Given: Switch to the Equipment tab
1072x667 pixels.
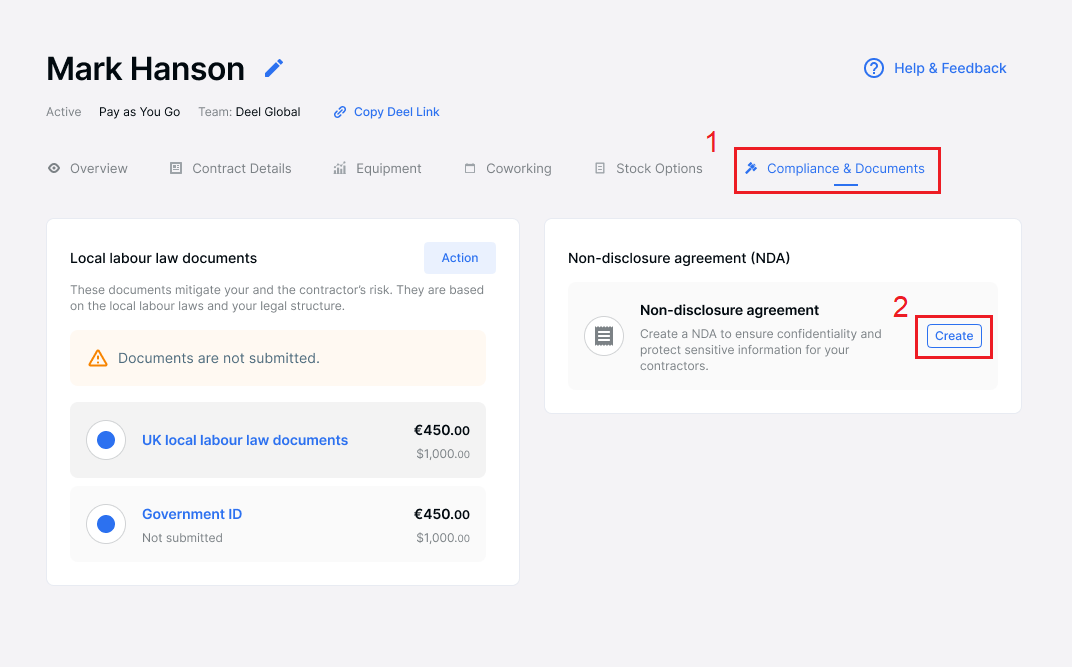Looking at the screenshot, I should coord(388,168).
